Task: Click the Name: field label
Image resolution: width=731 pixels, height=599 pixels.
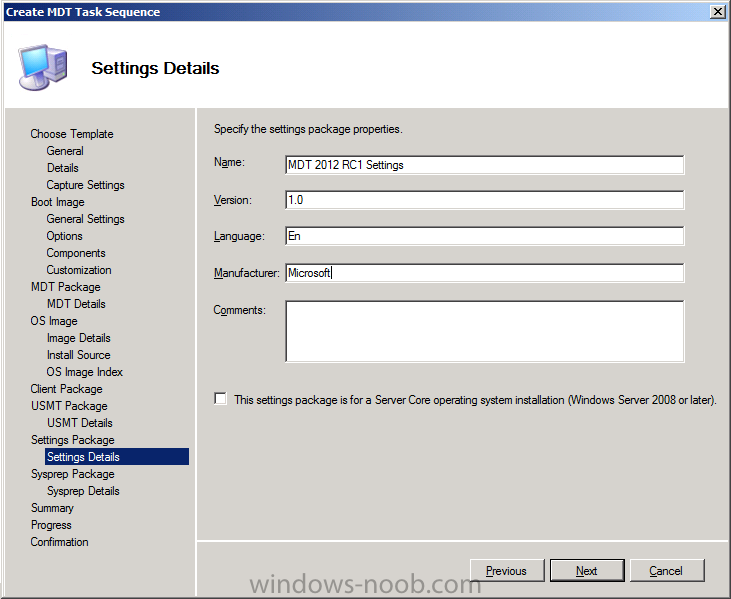Action: tap(229, 162)
